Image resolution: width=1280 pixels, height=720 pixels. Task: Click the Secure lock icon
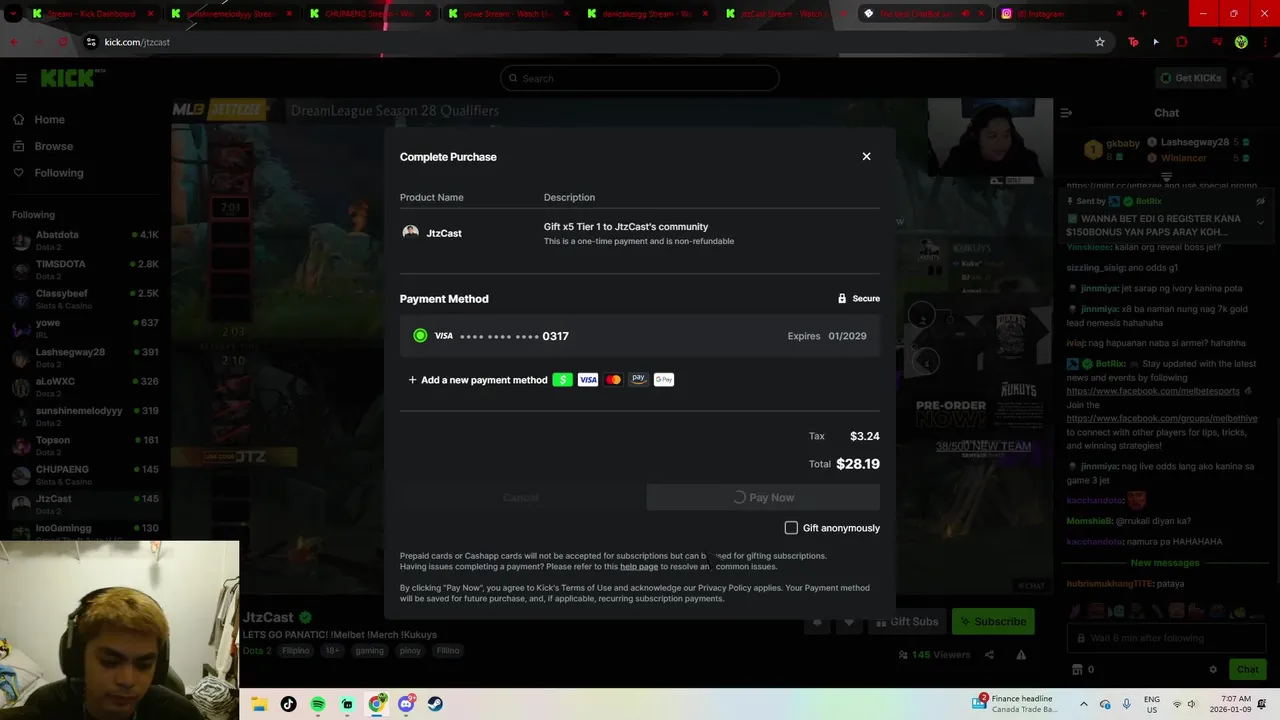[x=842, y=298]
